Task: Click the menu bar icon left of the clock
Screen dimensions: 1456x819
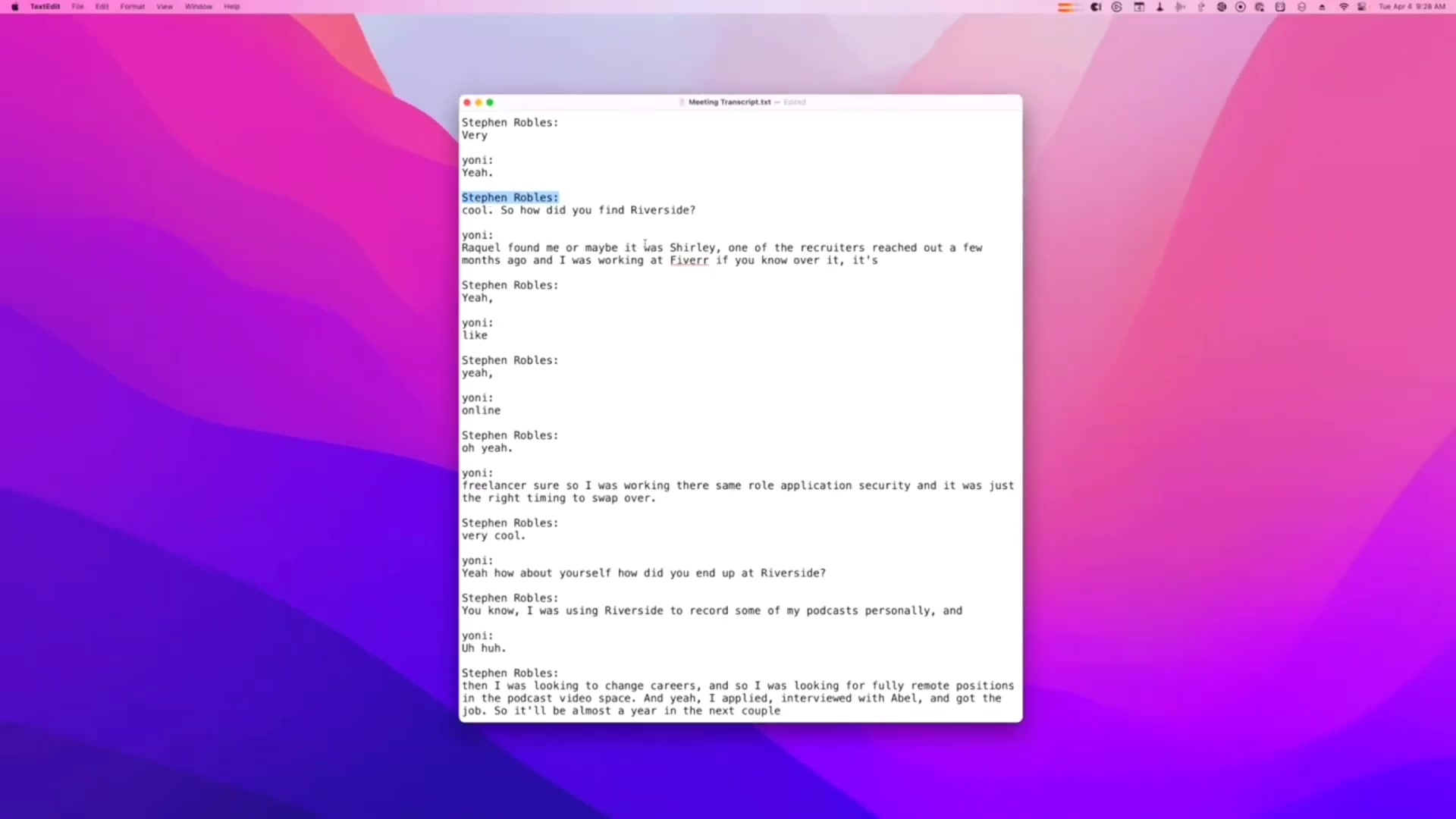Action: pyautogui.click(x=1362, y=7)
